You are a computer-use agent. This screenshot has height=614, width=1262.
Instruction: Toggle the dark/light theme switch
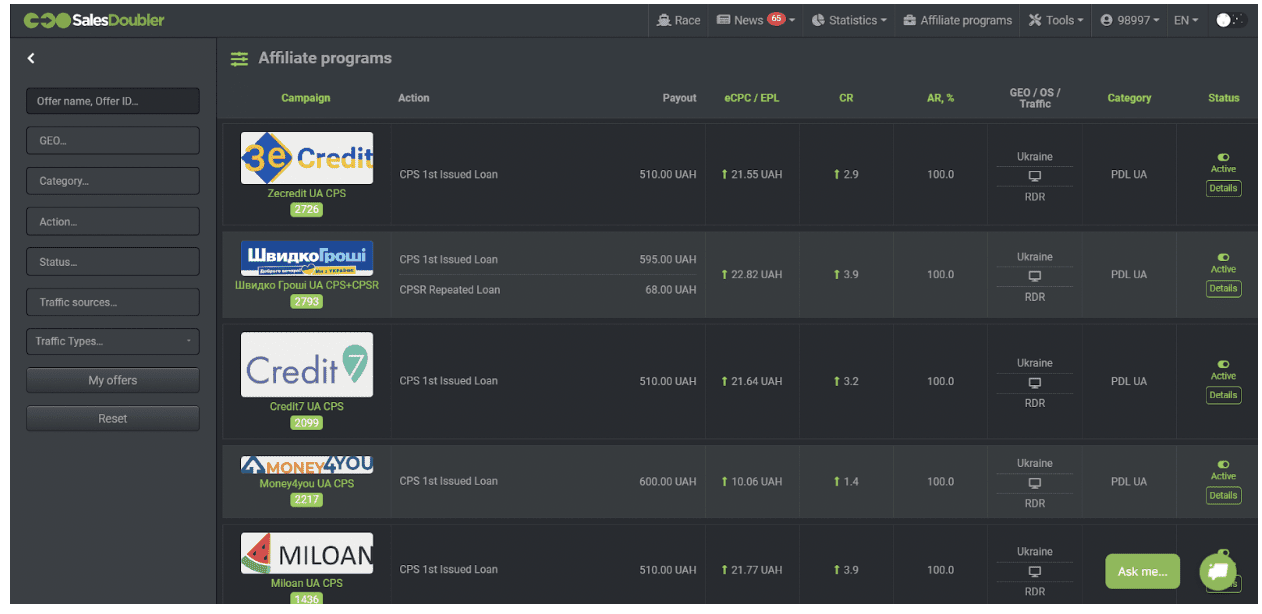click(1231, 20)
